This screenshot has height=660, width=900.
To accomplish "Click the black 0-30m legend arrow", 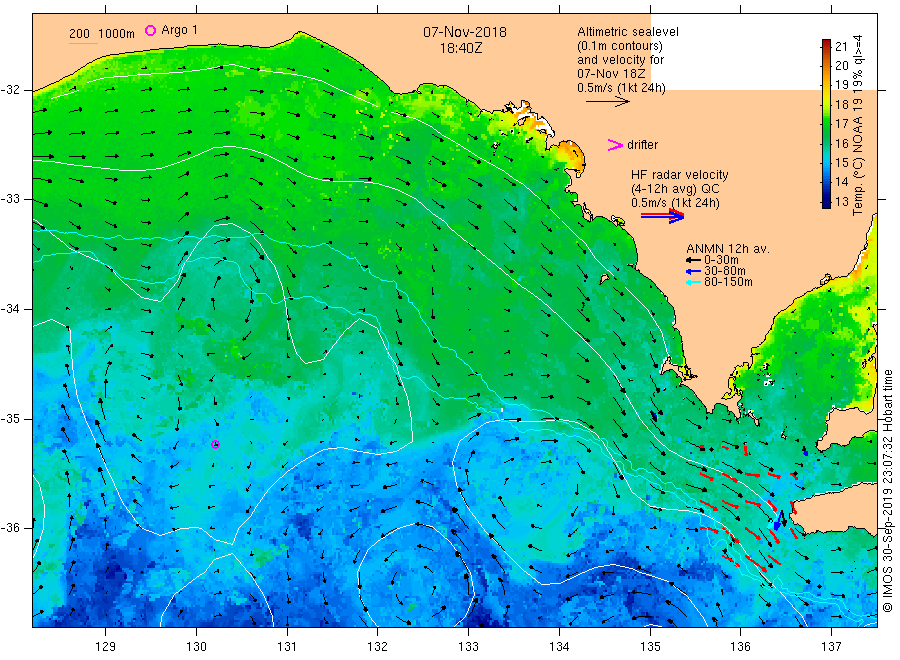I will (x=693, y=261).
